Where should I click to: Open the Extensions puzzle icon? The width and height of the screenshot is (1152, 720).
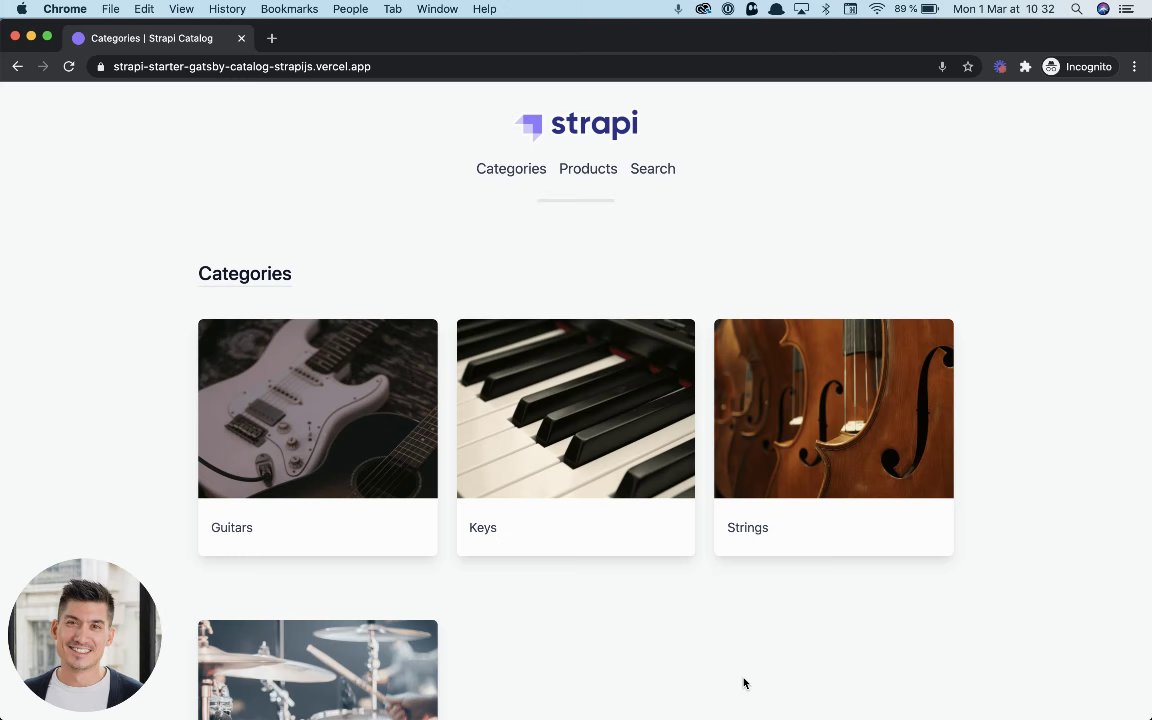click(1026, 67)
